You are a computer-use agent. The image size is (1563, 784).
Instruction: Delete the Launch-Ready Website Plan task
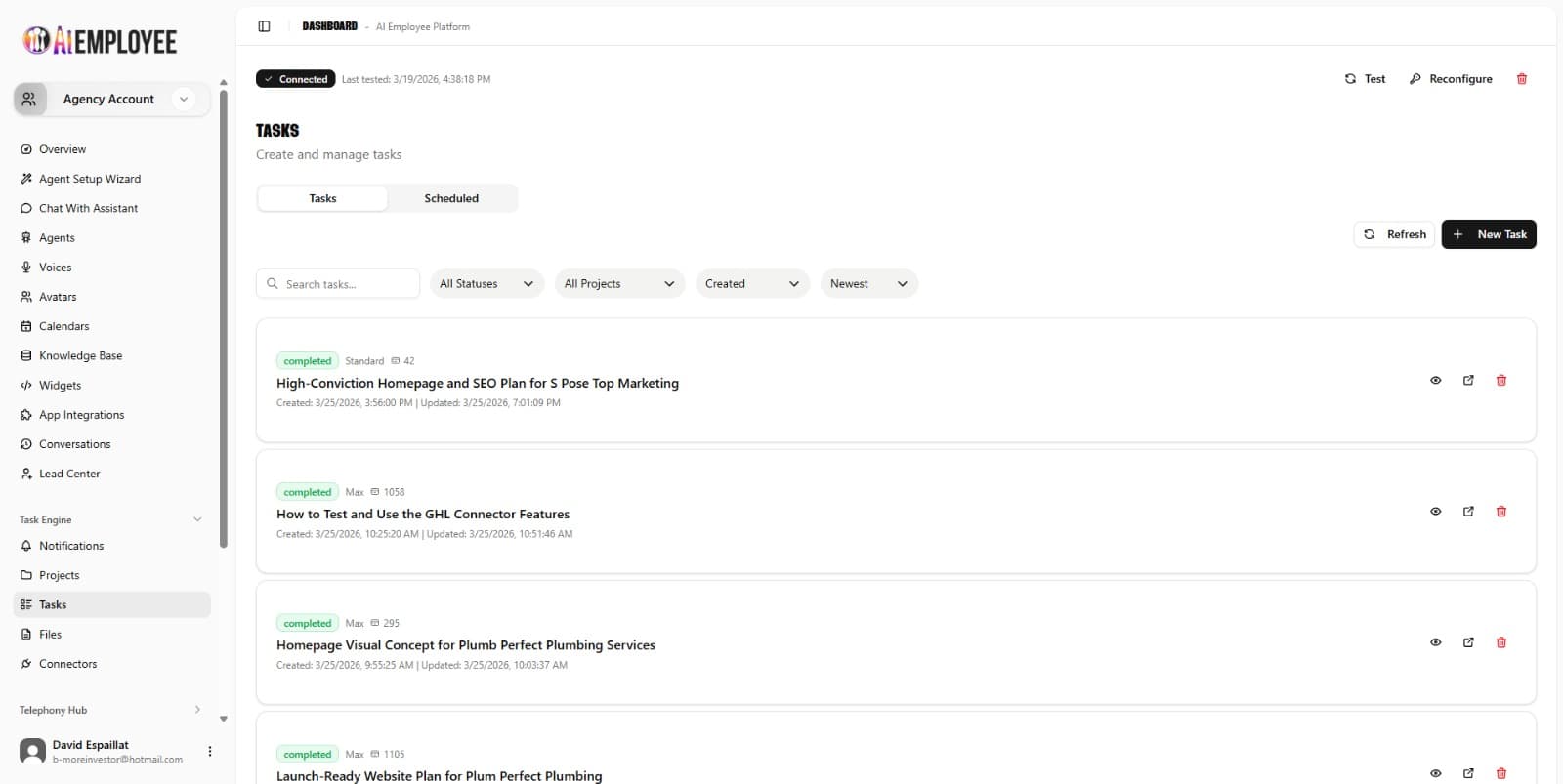1501,773
